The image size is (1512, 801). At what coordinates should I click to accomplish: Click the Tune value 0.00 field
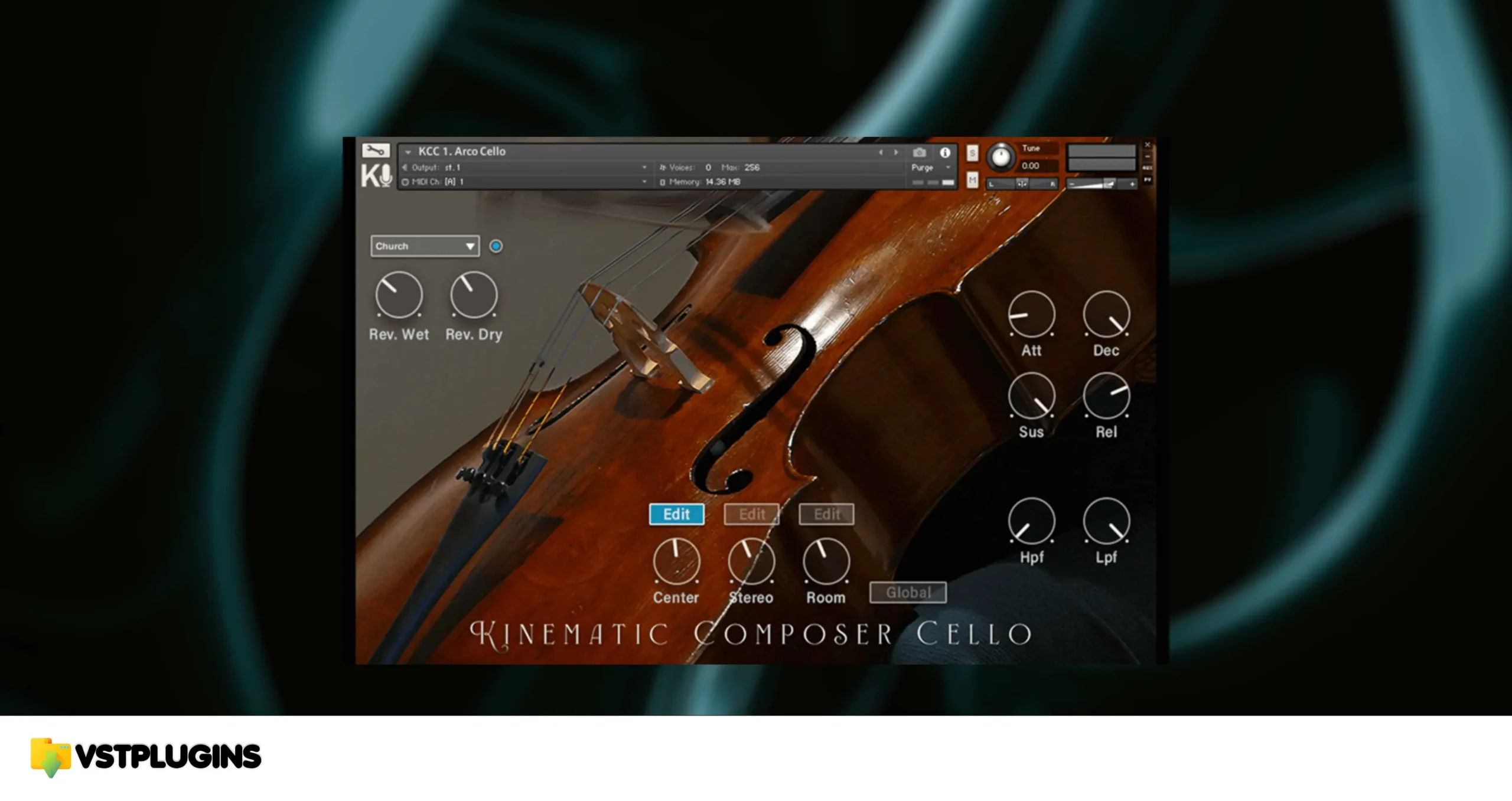1037,166
